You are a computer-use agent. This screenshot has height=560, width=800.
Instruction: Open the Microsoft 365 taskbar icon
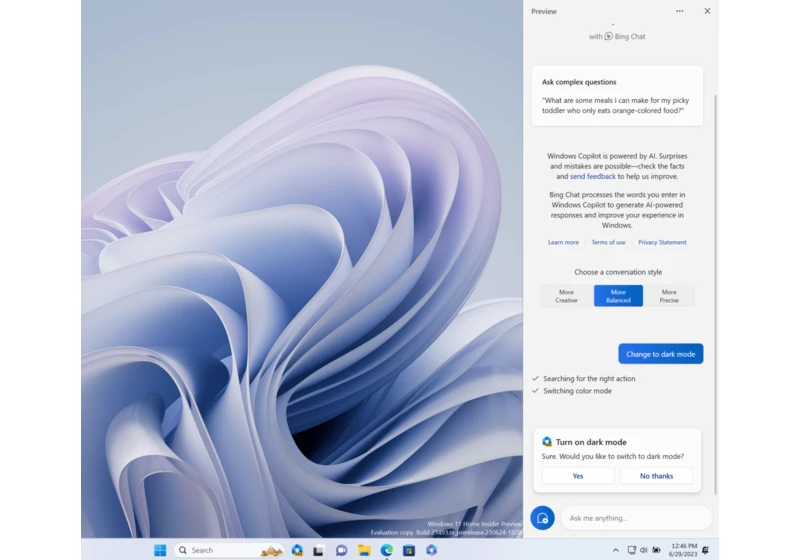point(432,550)
